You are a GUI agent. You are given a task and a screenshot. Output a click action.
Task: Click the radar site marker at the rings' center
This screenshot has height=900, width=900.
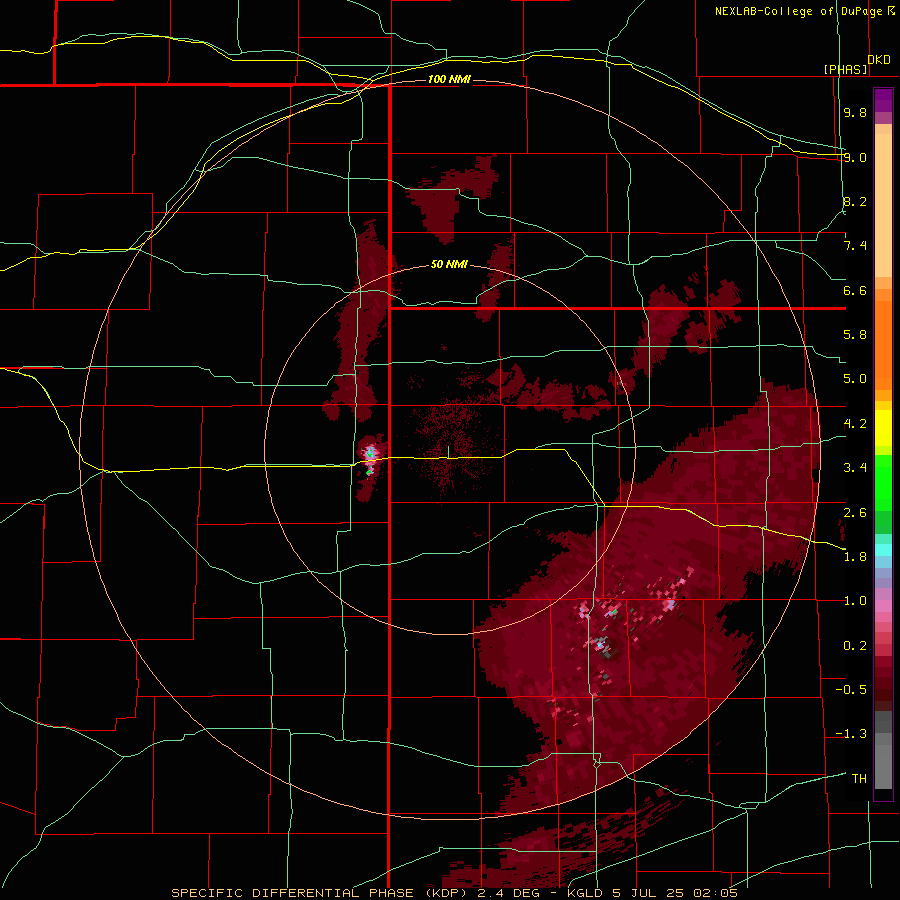coord(449,452)
